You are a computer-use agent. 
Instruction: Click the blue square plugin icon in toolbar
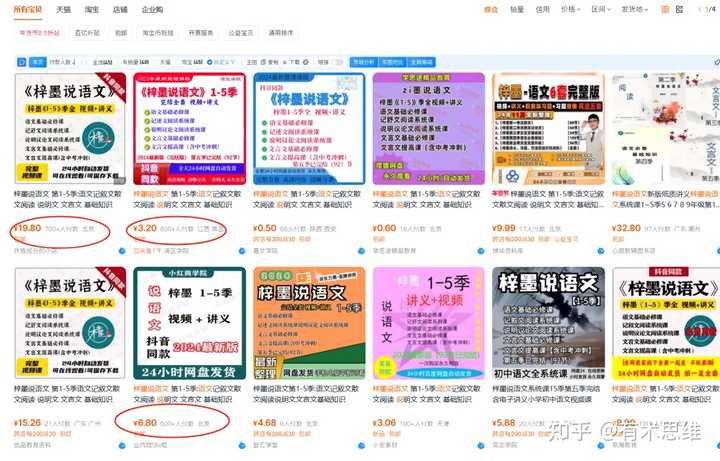point(22,62)
